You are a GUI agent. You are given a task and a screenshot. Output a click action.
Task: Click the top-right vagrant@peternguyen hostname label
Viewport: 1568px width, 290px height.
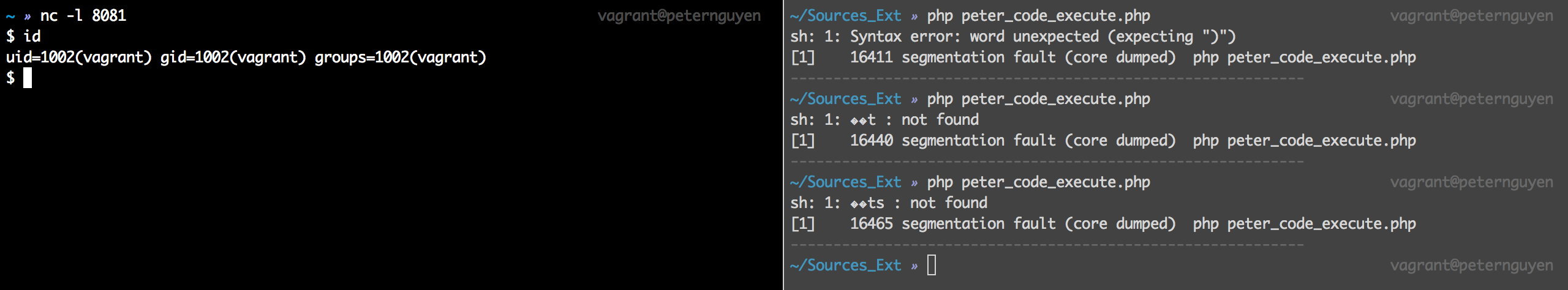tap(1471, 16)
